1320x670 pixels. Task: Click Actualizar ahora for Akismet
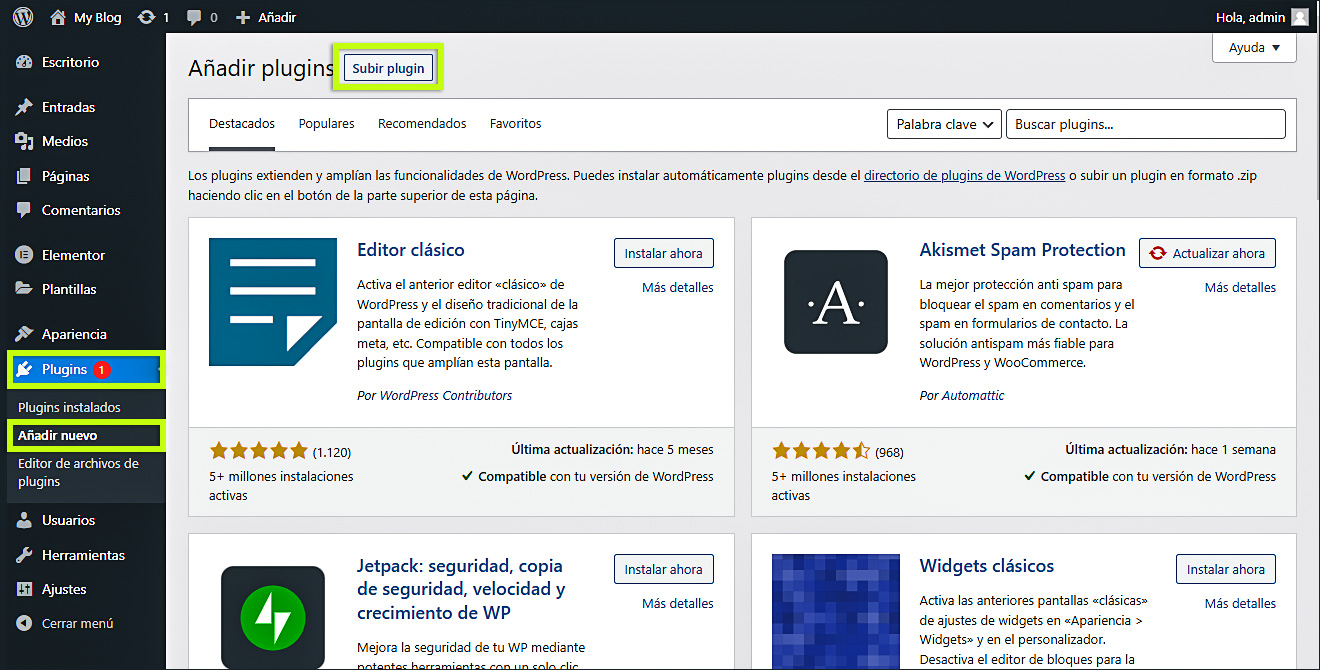(x=1208, y=254)
